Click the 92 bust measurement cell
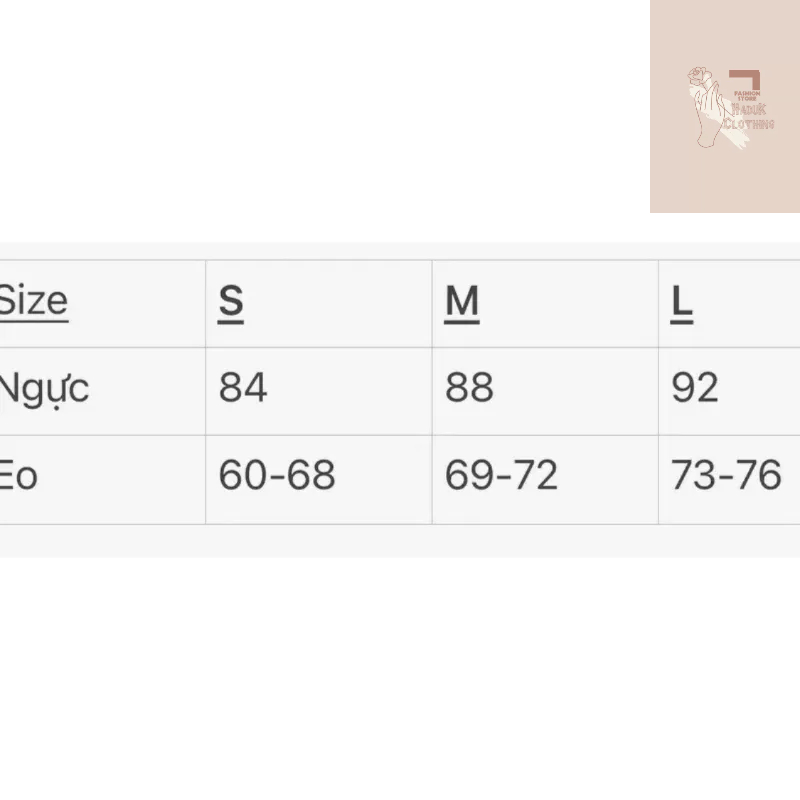 (x=695, y=388)
